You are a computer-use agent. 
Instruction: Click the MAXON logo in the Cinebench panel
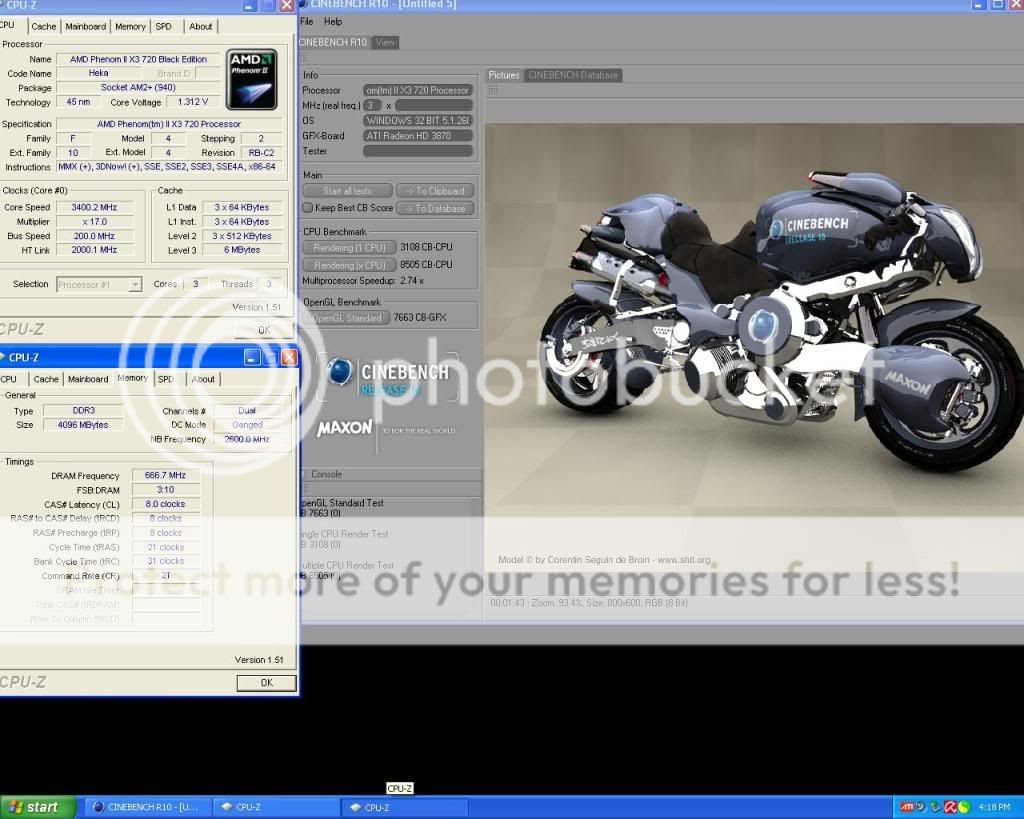pos(345,428)
